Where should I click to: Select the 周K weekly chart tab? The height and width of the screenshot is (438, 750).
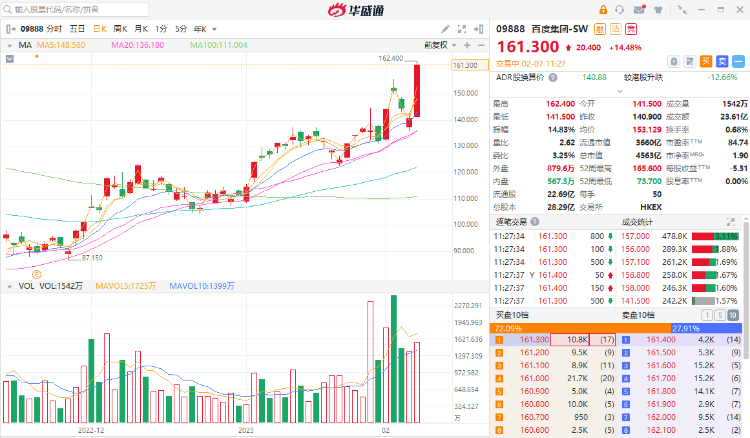point(121,29)
